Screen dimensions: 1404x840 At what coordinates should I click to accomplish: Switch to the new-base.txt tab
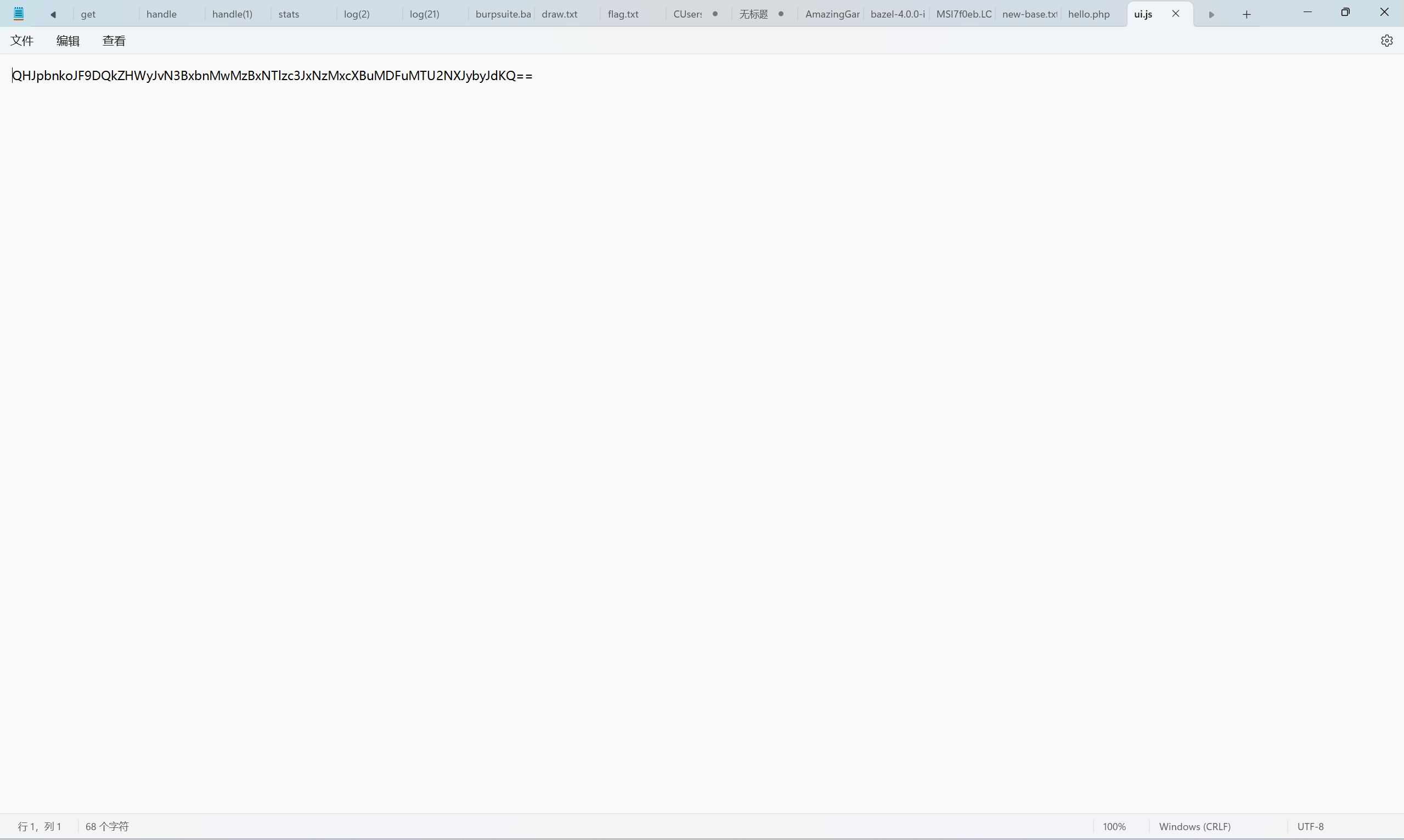click(x=1027, y=14)
